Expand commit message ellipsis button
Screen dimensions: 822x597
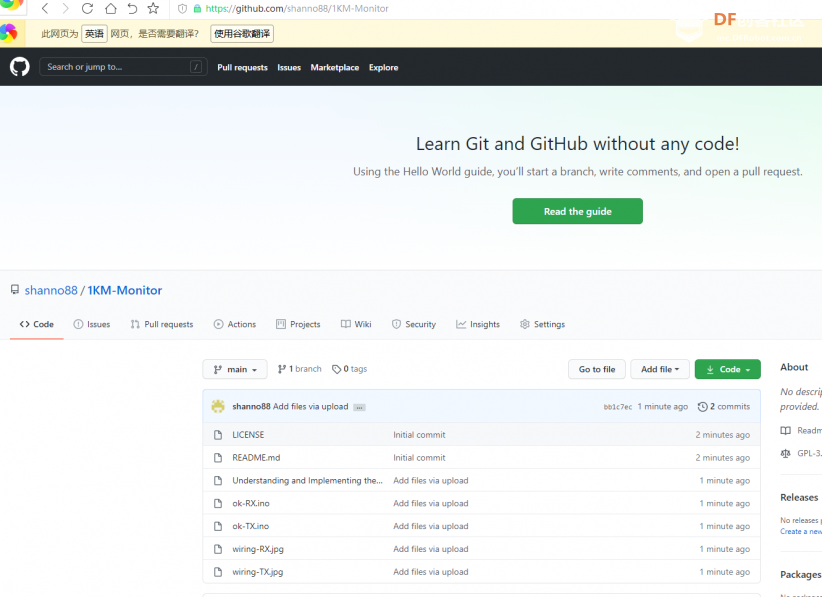[359, 407]
